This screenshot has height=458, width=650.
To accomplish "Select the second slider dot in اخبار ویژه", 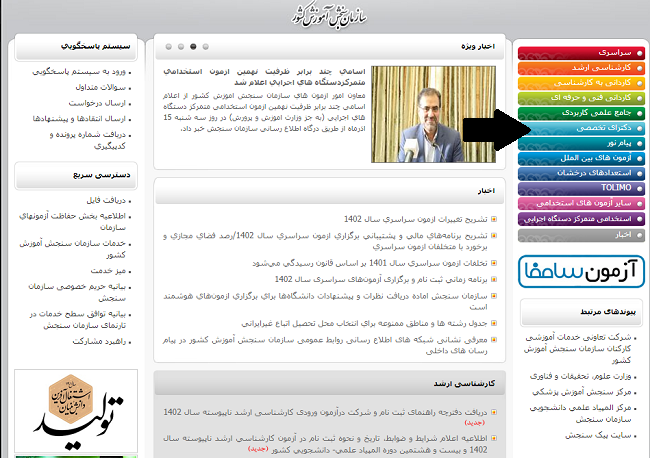I will (181, 46).
